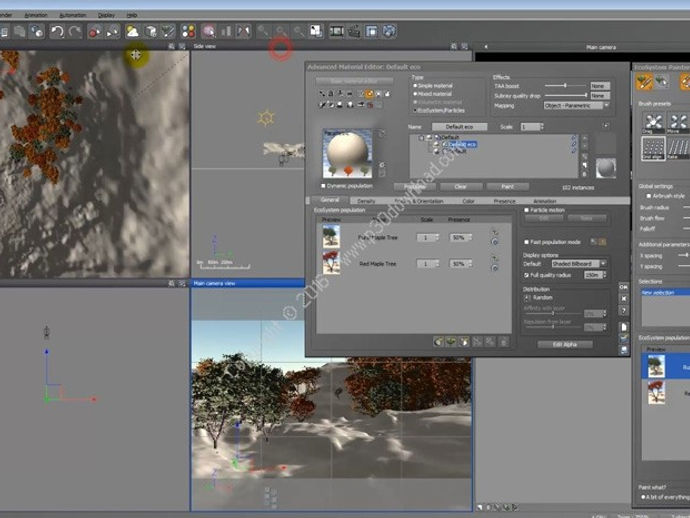The height and width of the screenshot is (518, 690).
Task: Uncheck Full quality radius checkbox
Action: click(x=526, y=275)
